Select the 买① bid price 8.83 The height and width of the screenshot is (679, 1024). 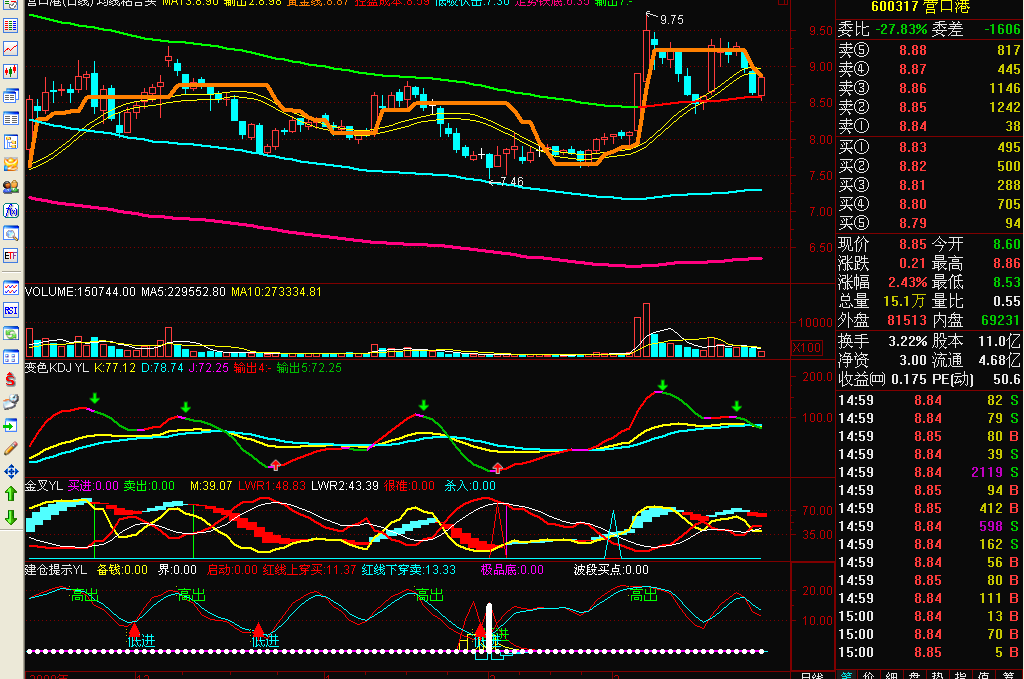(912, 148)
